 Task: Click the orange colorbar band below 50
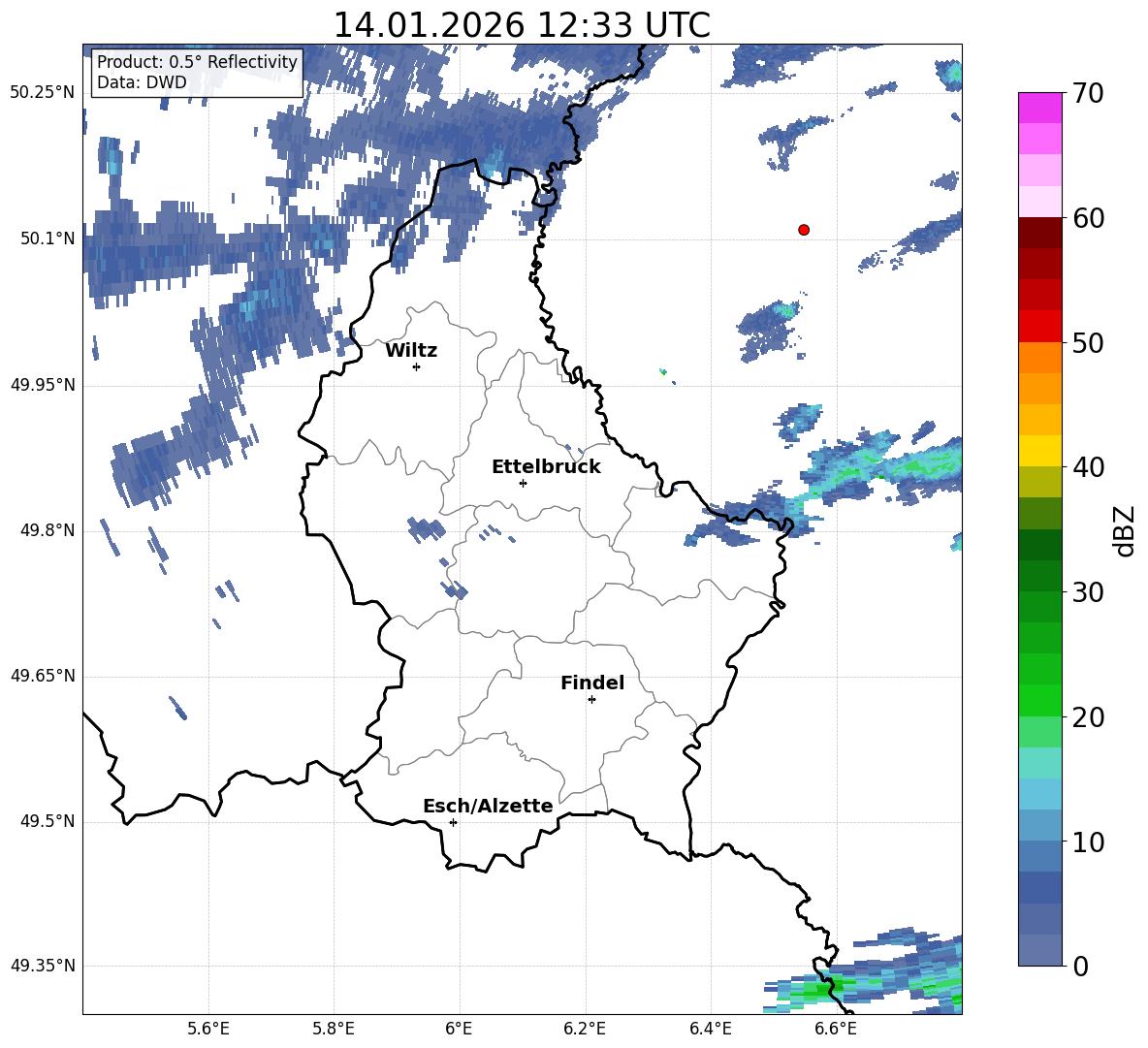[1039, 357]
